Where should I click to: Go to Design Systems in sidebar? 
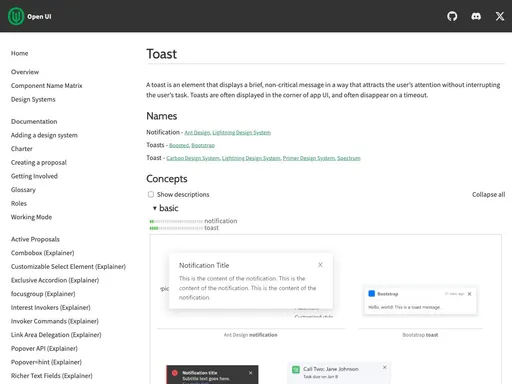point(33,99)
